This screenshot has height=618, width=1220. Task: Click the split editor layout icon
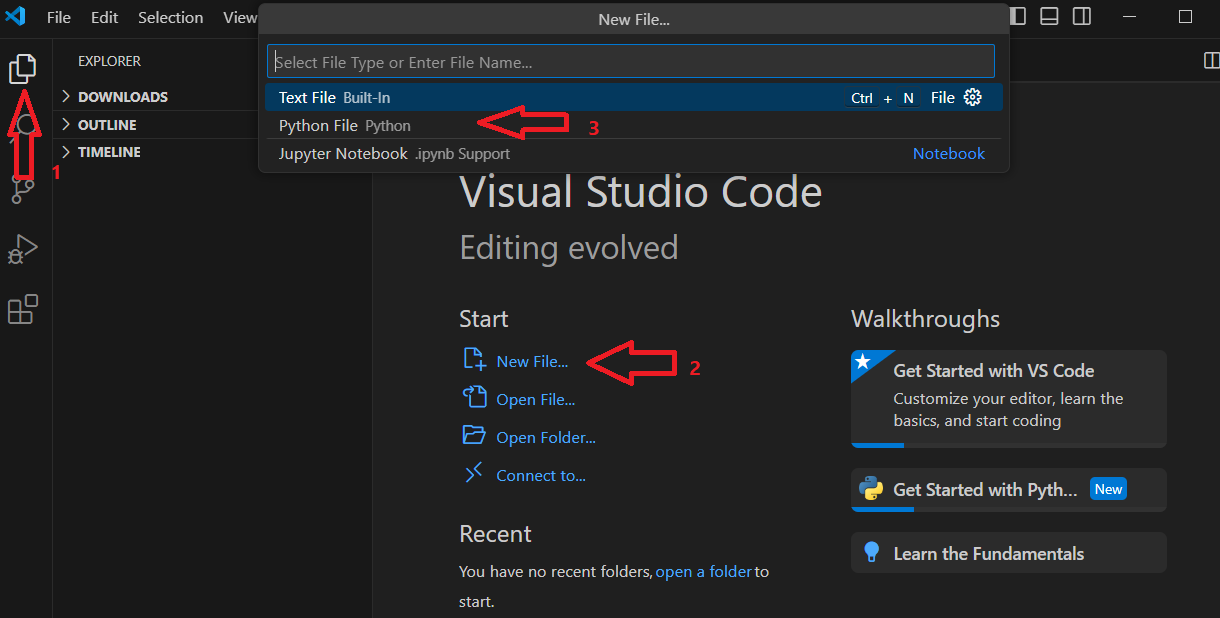coord(1210,61)
